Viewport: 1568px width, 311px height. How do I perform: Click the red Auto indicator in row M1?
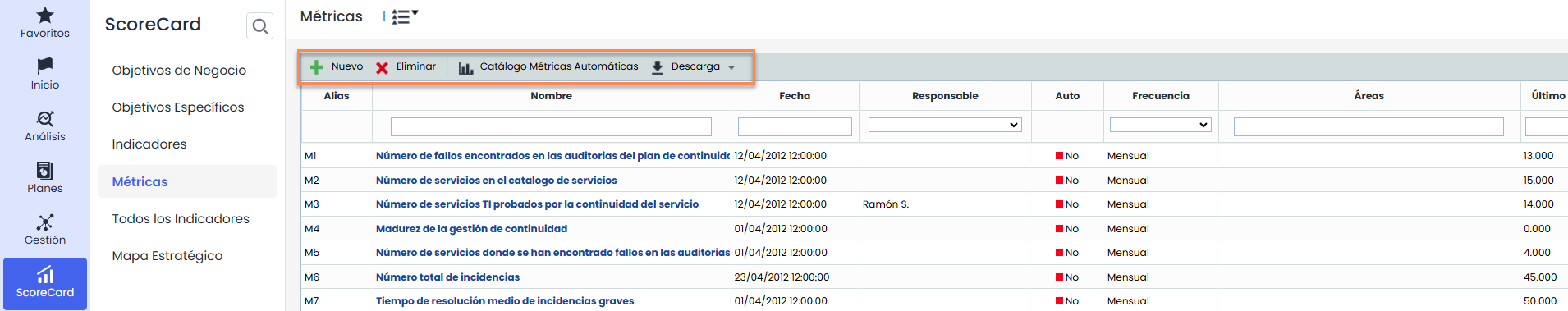pos(1059,156)
